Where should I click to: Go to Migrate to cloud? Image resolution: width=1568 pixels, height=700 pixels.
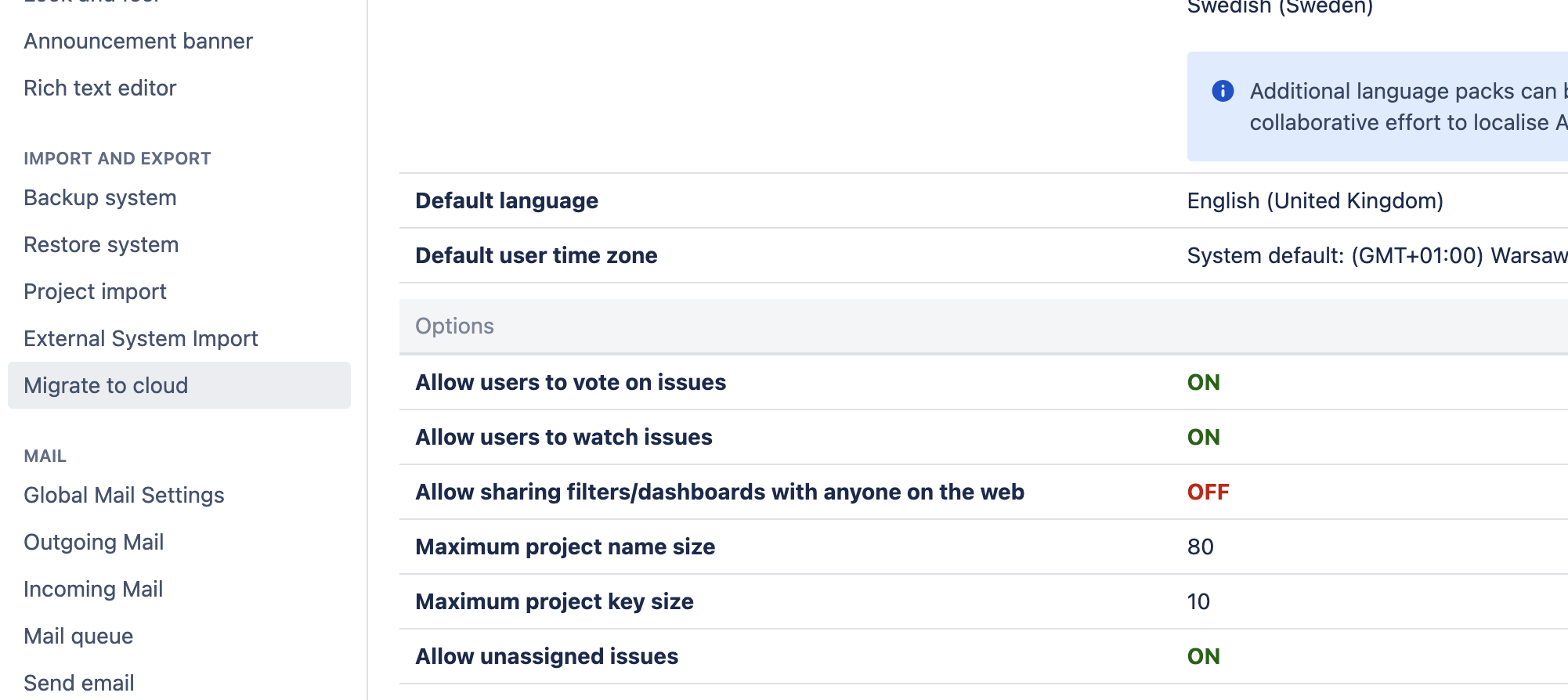(x=106, y=385)
